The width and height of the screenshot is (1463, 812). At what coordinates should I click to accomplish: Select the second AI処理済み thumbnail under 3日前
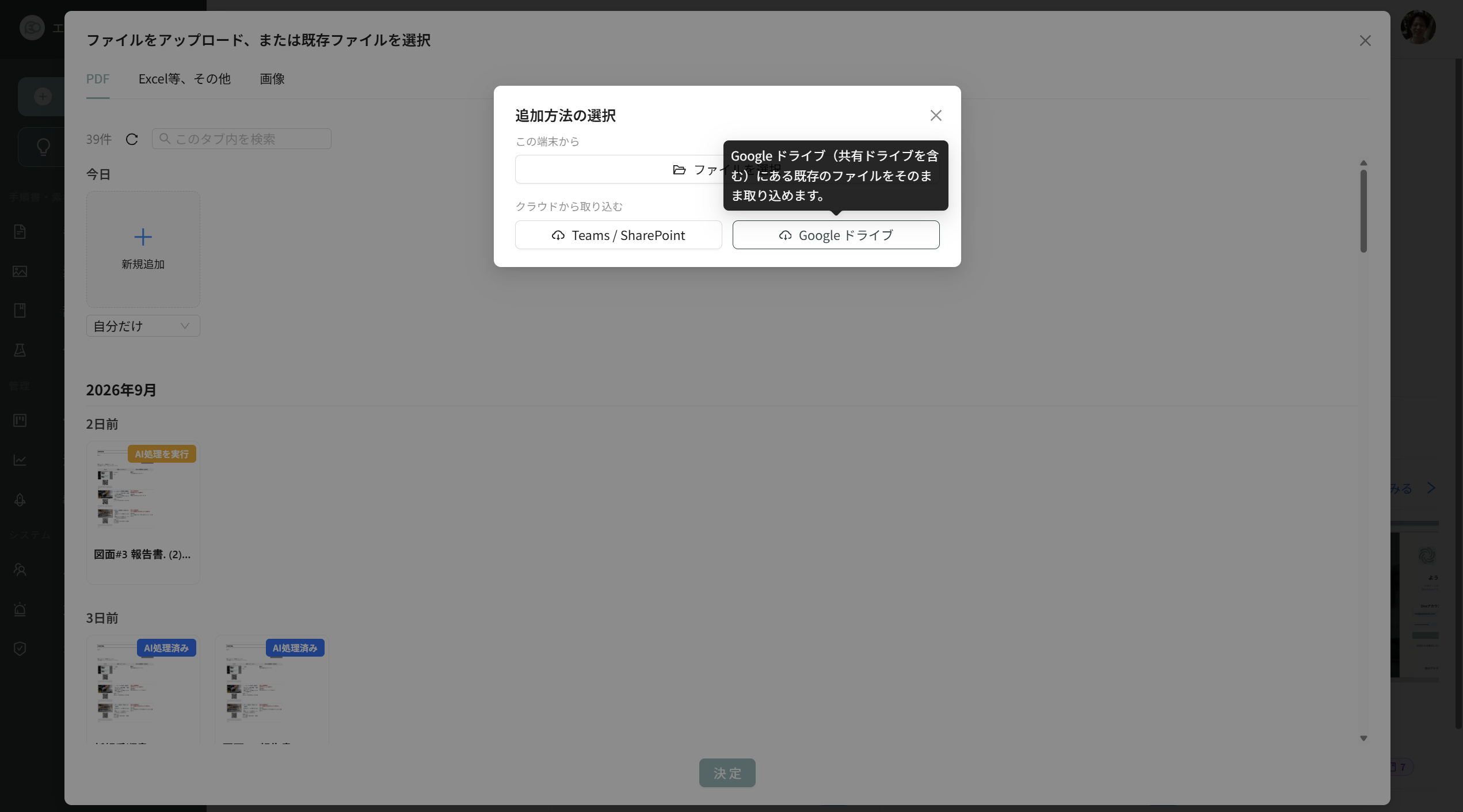coord(272,689)
